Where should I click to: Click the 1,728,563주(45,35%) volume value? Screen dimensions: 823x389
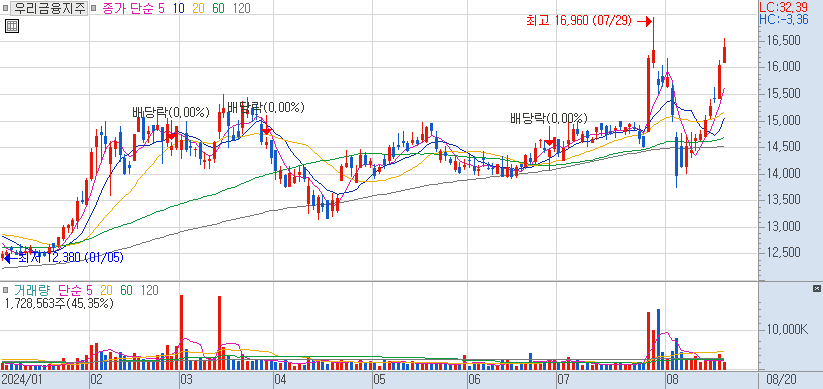(59, 303)
